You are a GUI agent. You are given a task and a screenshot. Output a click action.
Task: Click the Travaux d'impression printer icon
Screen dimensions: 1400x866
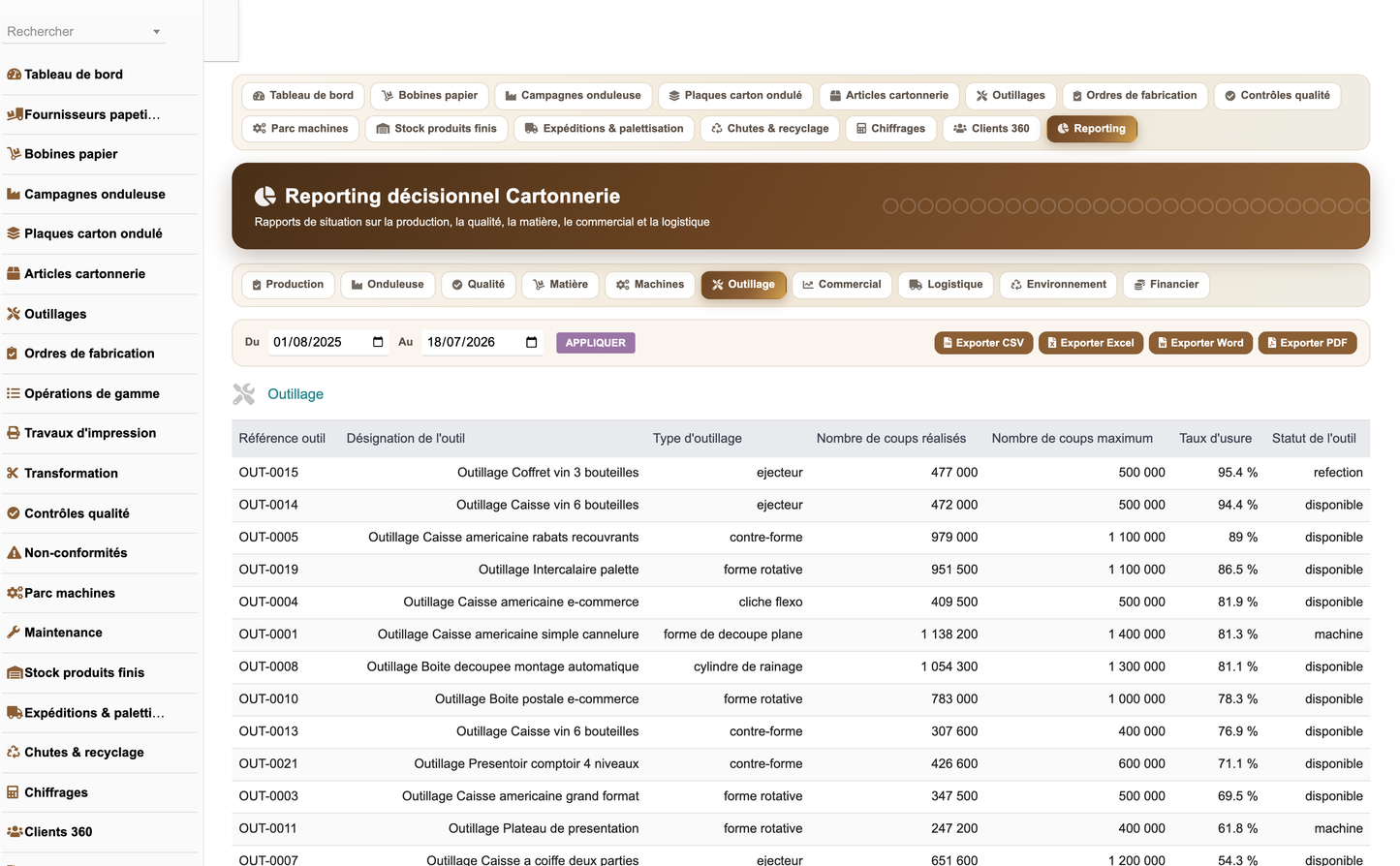(14, 433)
